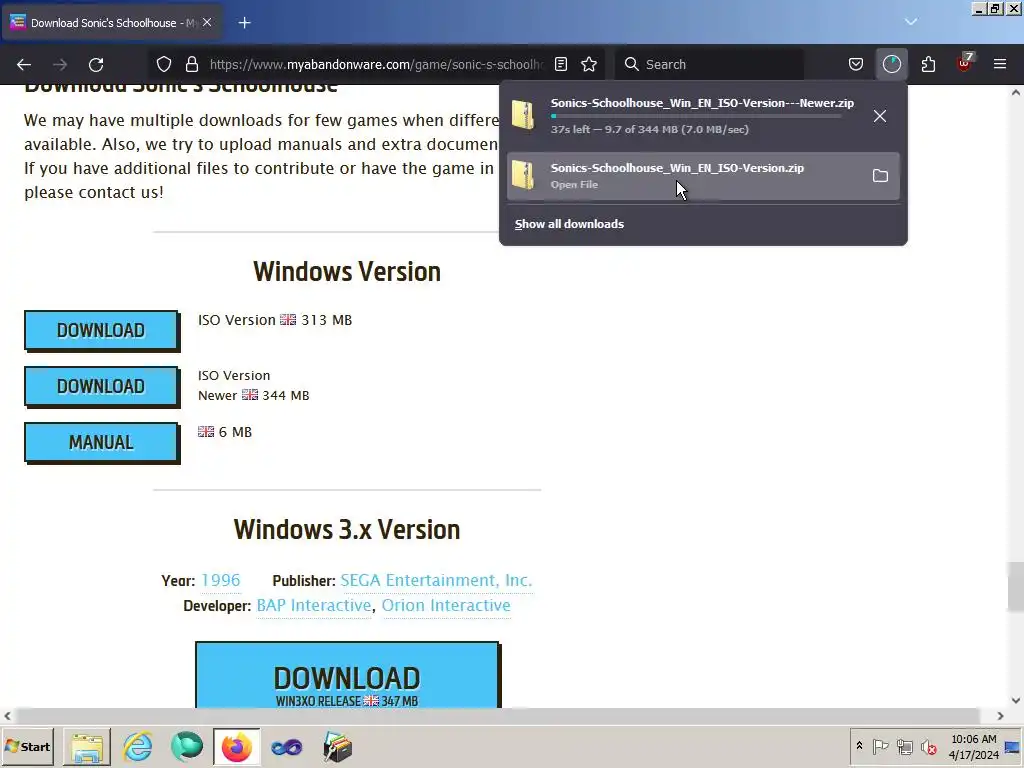This screenshot has width=1024, height=768.
Task: Open the archive tool taskbar icon
Action: 337,747
